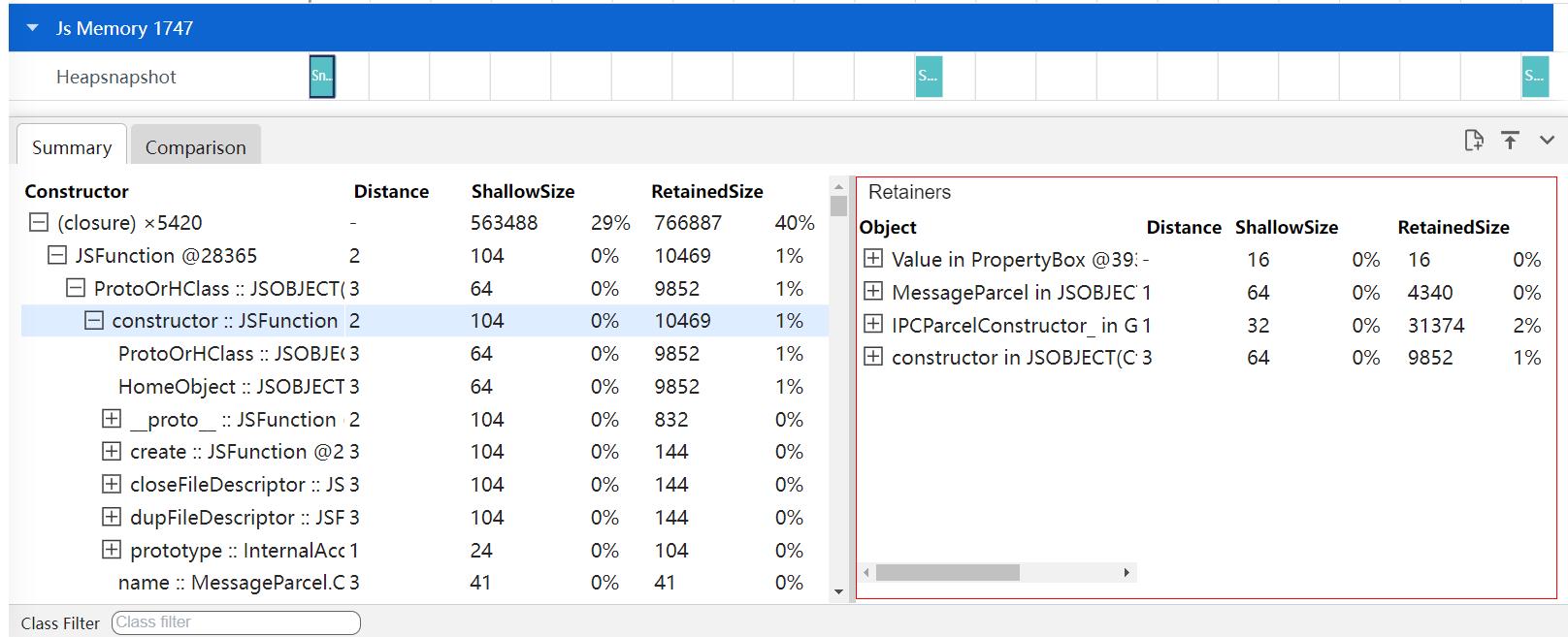Screen dimensions: 1568x637
Task: Select the name :: MessageParcel.C row
Action: pos(425,583)
